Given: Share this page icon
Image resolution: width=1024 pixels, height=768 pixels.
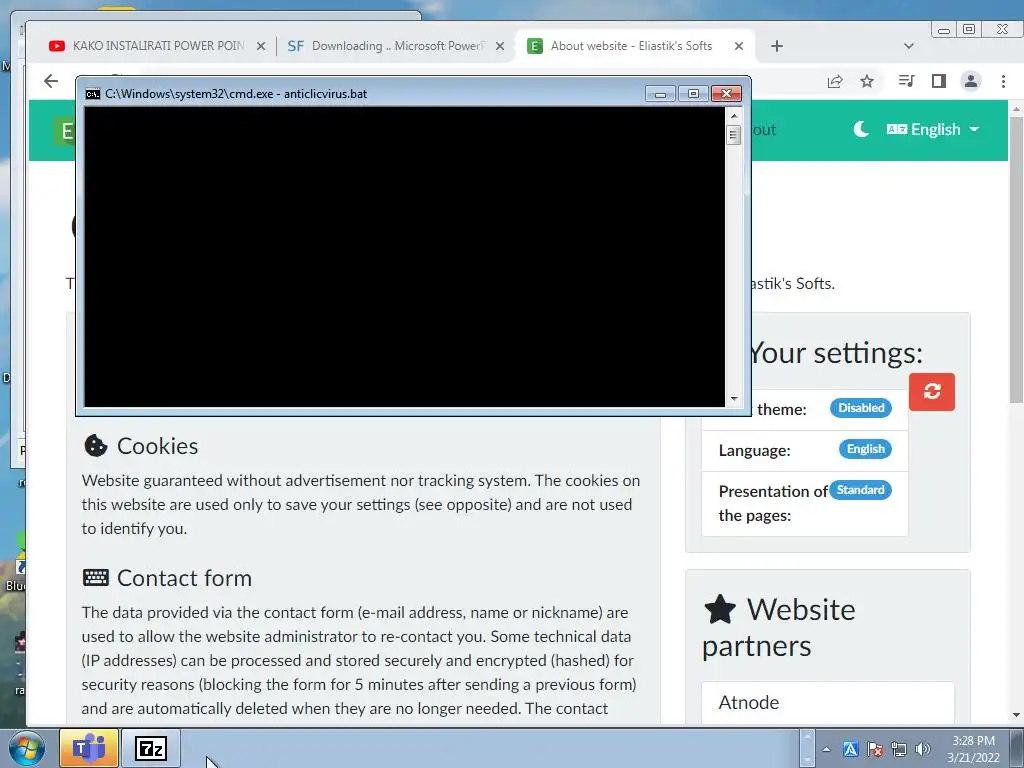Looking at the screenshot, I should tap(835, 81).
